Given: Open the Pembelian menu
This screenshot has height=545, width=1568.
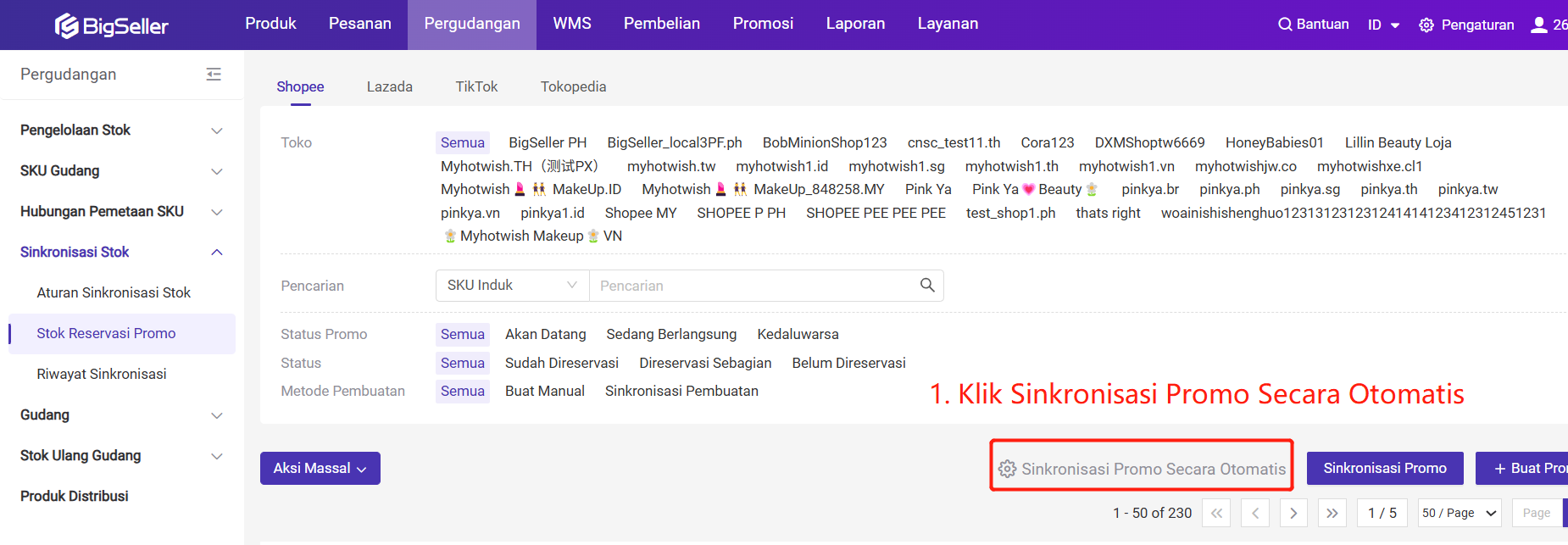Looking at the screenshot, I should [x=662, y=24].
